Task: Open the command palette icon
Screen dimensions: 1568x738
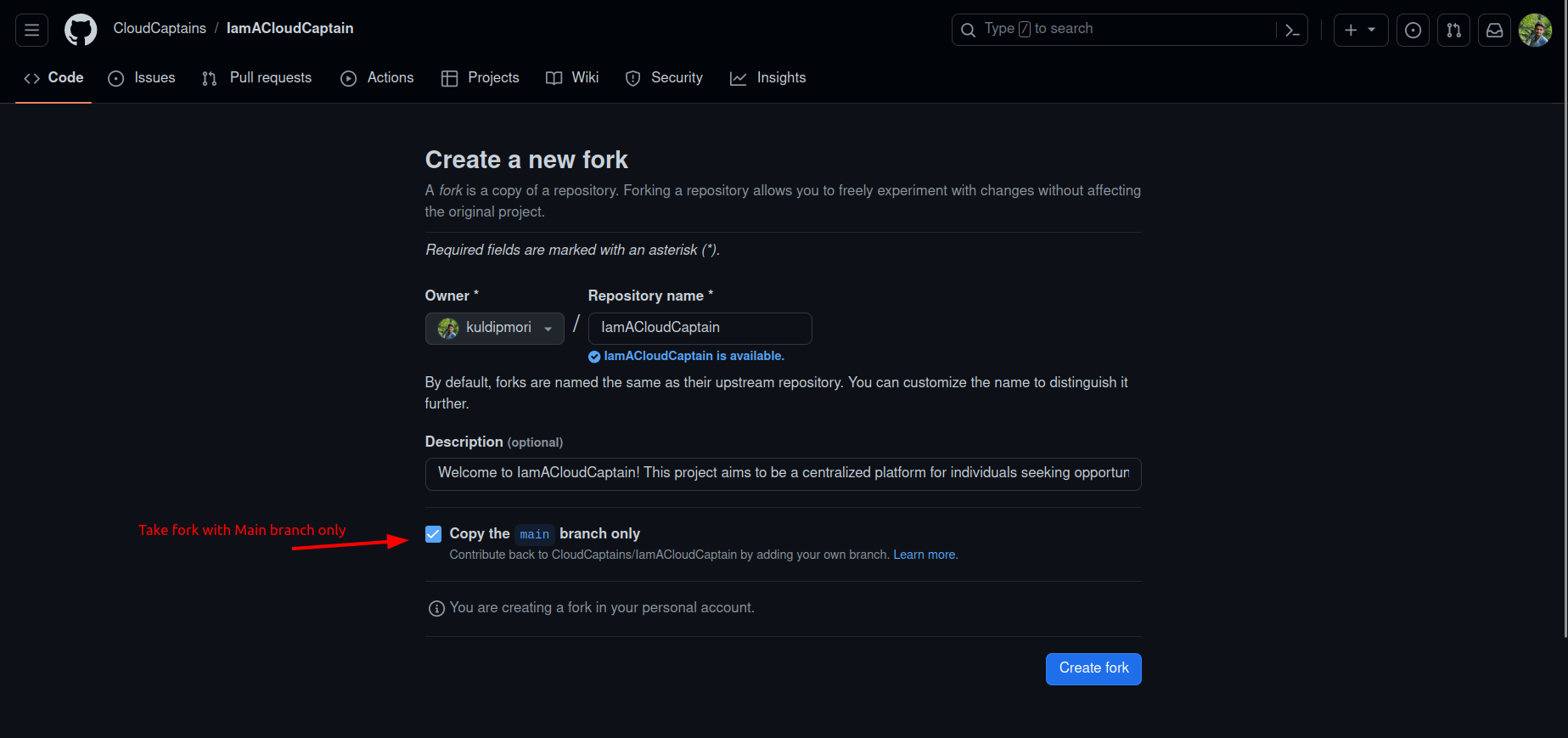Action: [x=1292, y=30]
